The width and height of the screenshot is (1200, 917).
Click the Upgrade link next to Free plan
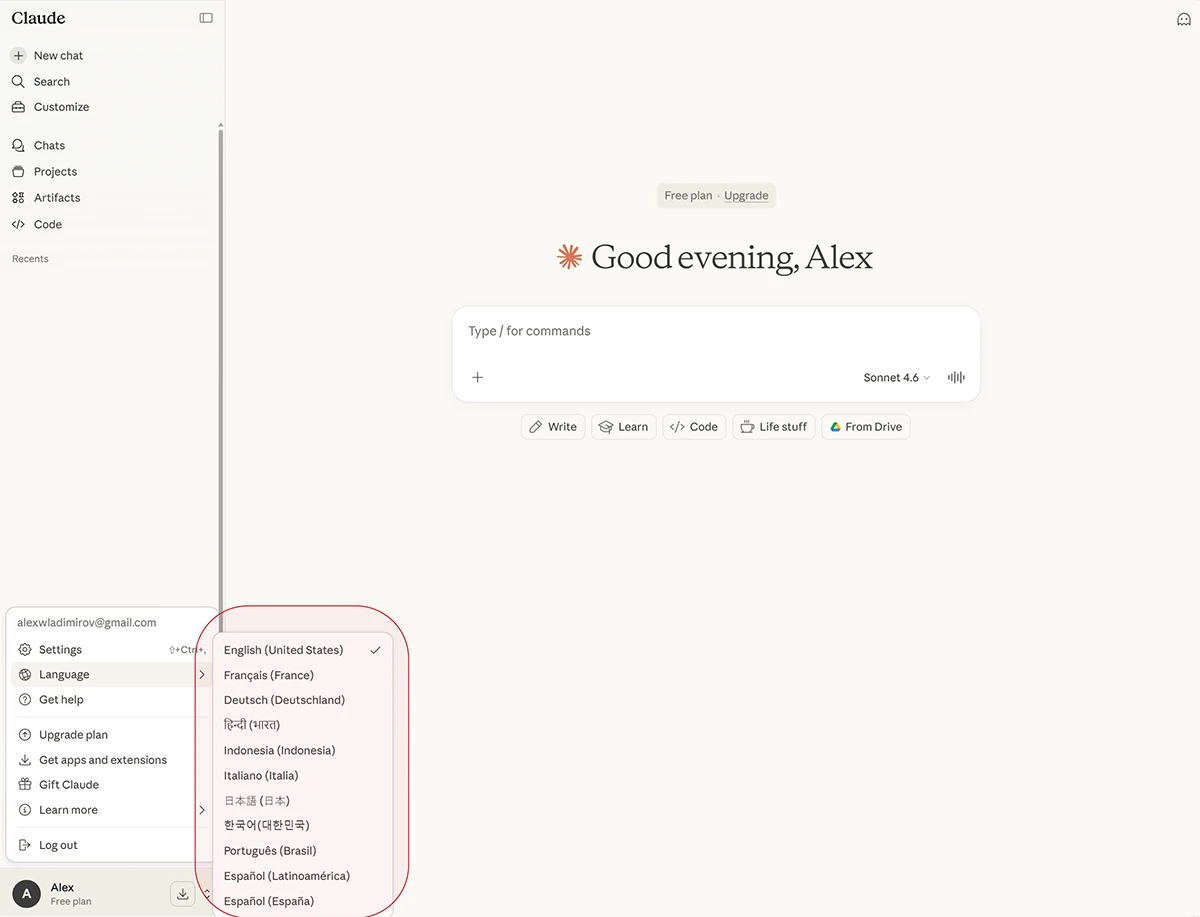pyautogui.click(x=746, y=196)
